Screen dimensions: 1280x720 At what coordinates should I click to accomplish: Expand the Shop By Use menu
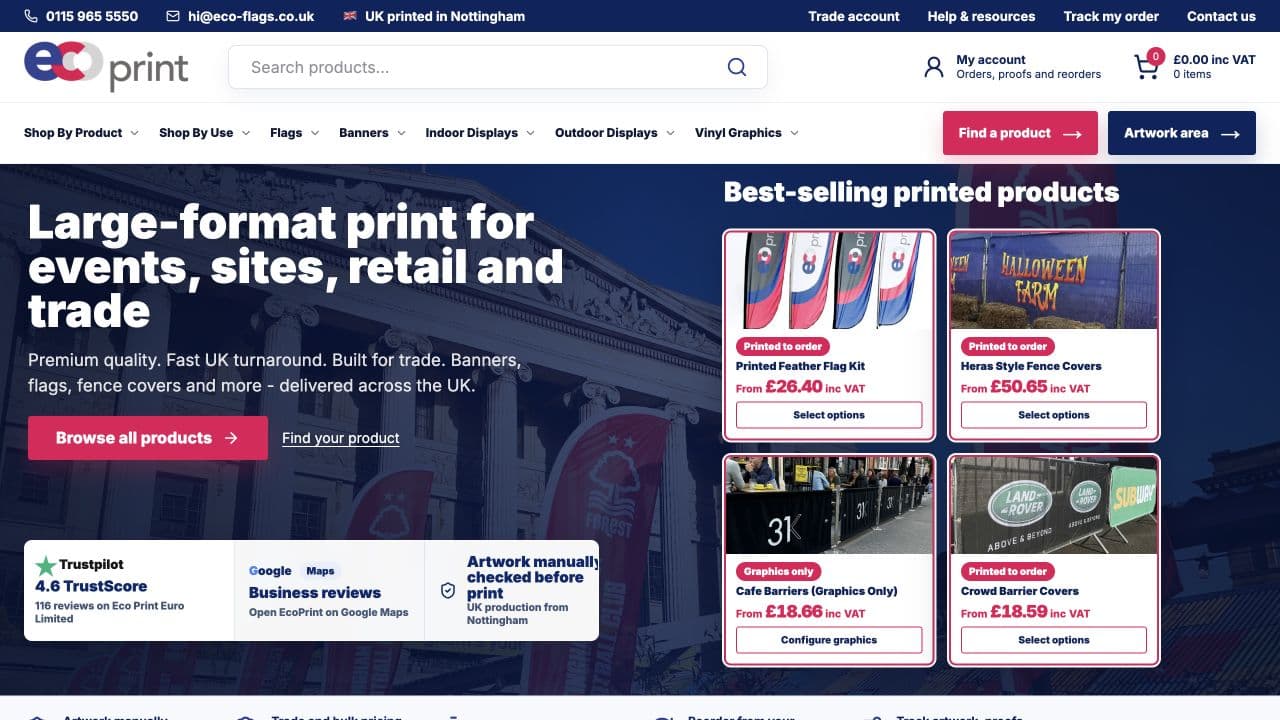coord(204,133)
